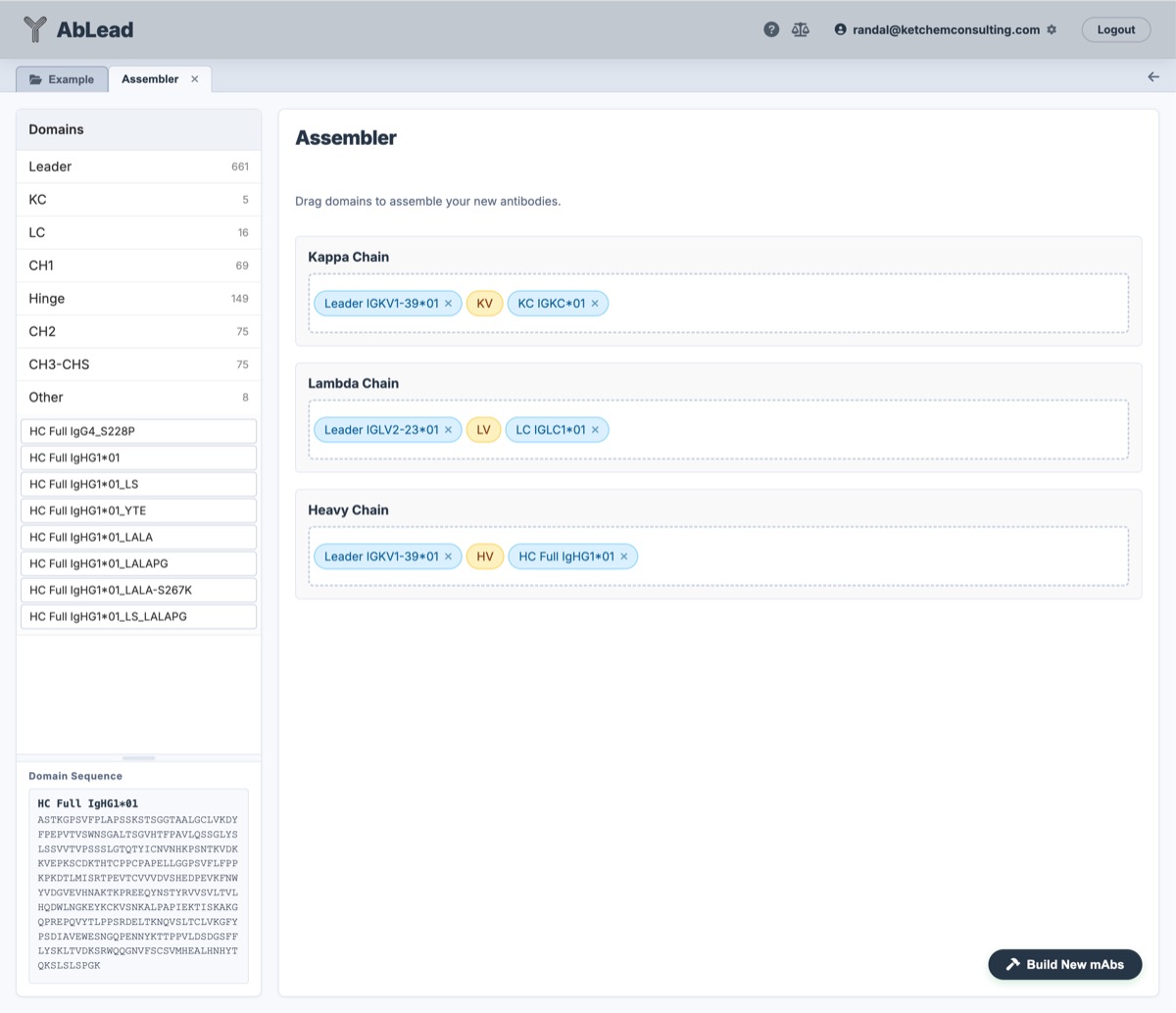Click the Build New mAbs button
1176x1013 pixels.
(1064, 964)
